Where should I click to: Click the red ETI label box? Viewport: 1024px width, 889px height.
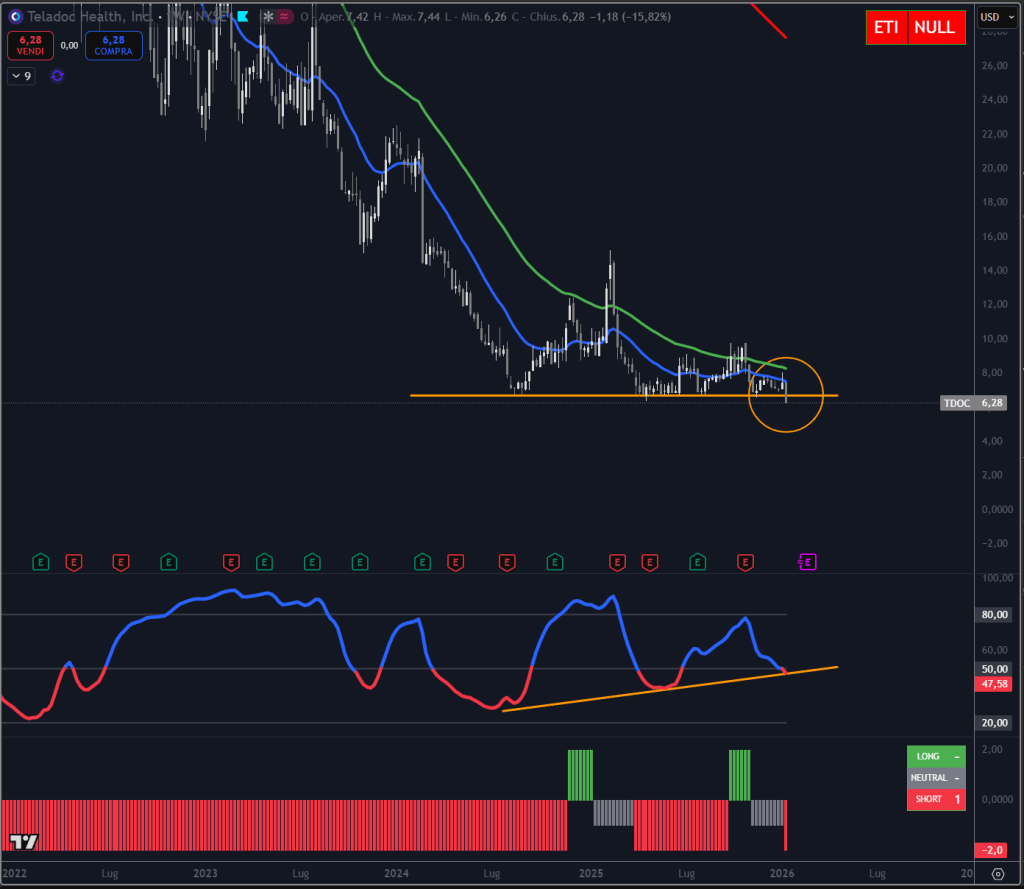tap(886, 28)
